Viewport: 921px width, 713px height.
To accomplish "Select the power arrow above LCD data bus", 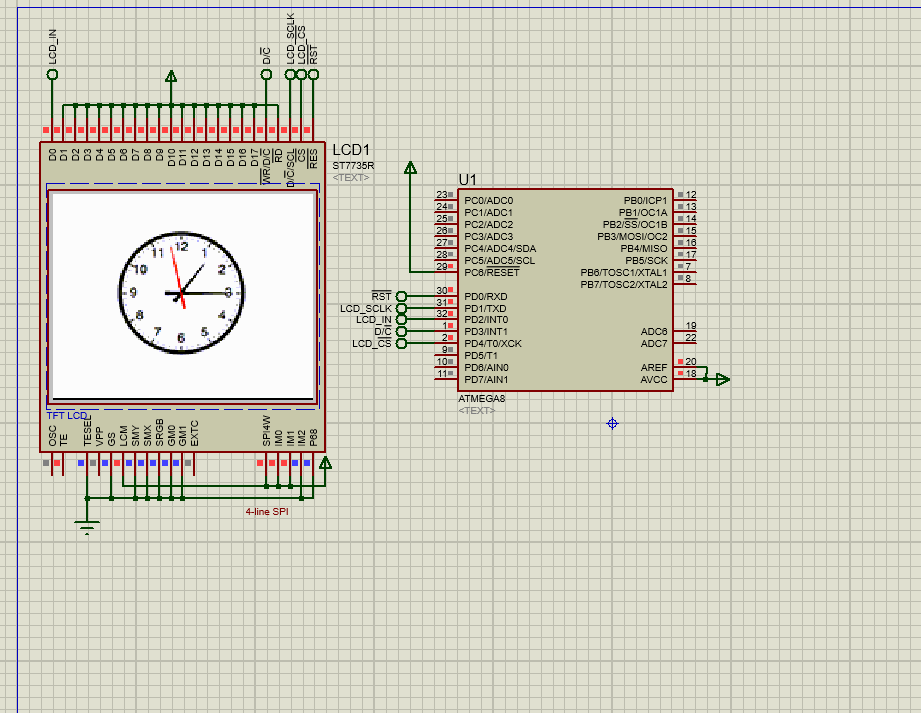I will tap(171, 77).
